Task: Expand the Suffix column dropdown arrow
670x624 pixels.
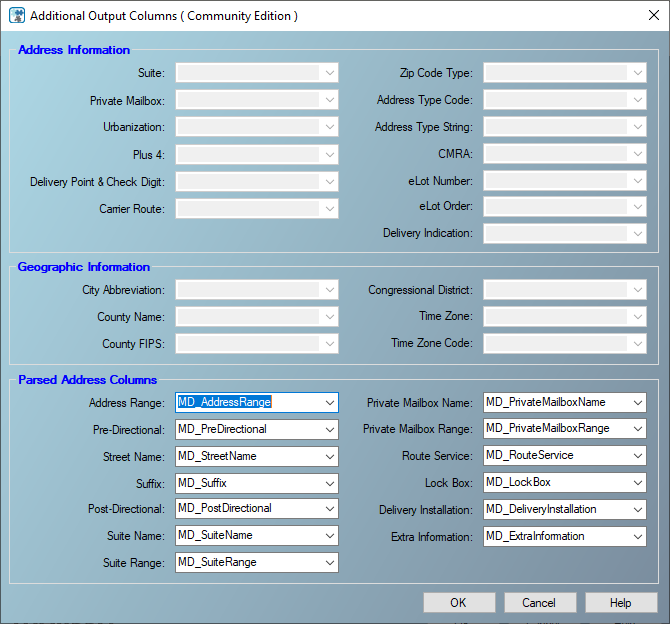Action: click(x=329, y=483)
